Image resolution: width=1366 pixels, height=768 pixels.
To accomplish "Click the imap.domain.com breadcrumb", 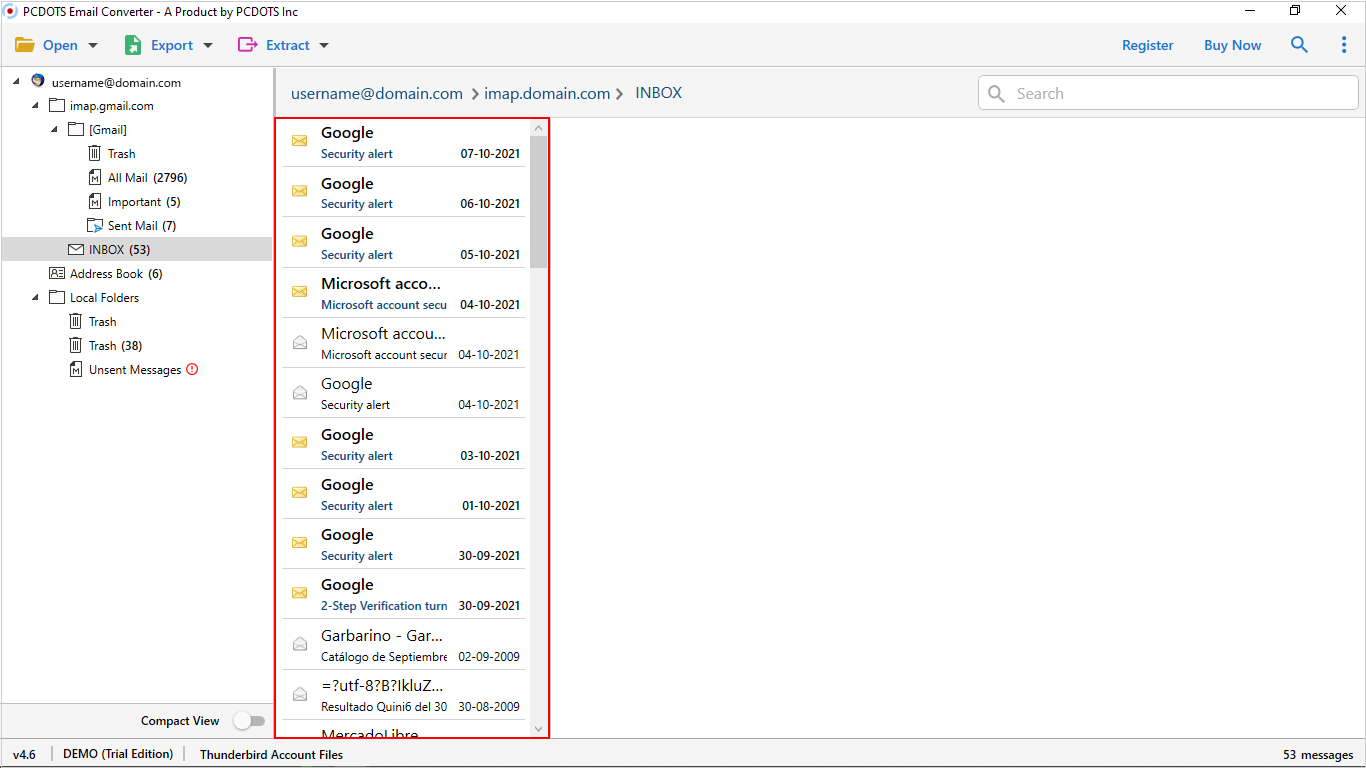I will point(547,93).
